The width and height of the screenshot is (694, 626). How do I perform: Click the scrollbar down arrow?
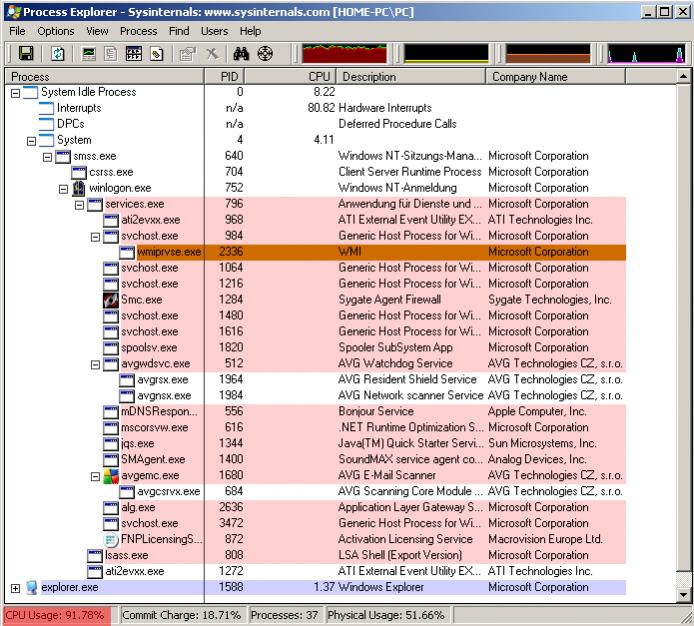click(x=683, y=595)
